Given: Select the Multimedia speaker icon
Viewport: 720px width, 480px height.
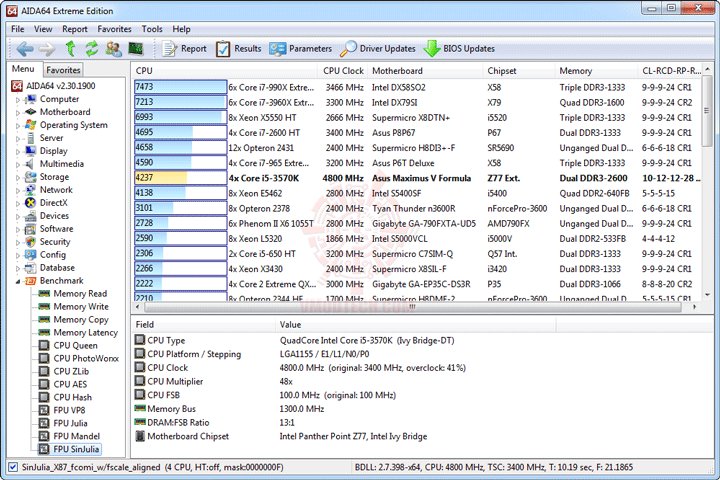Looking at the screenshot, I should click(x=30, y=164).
